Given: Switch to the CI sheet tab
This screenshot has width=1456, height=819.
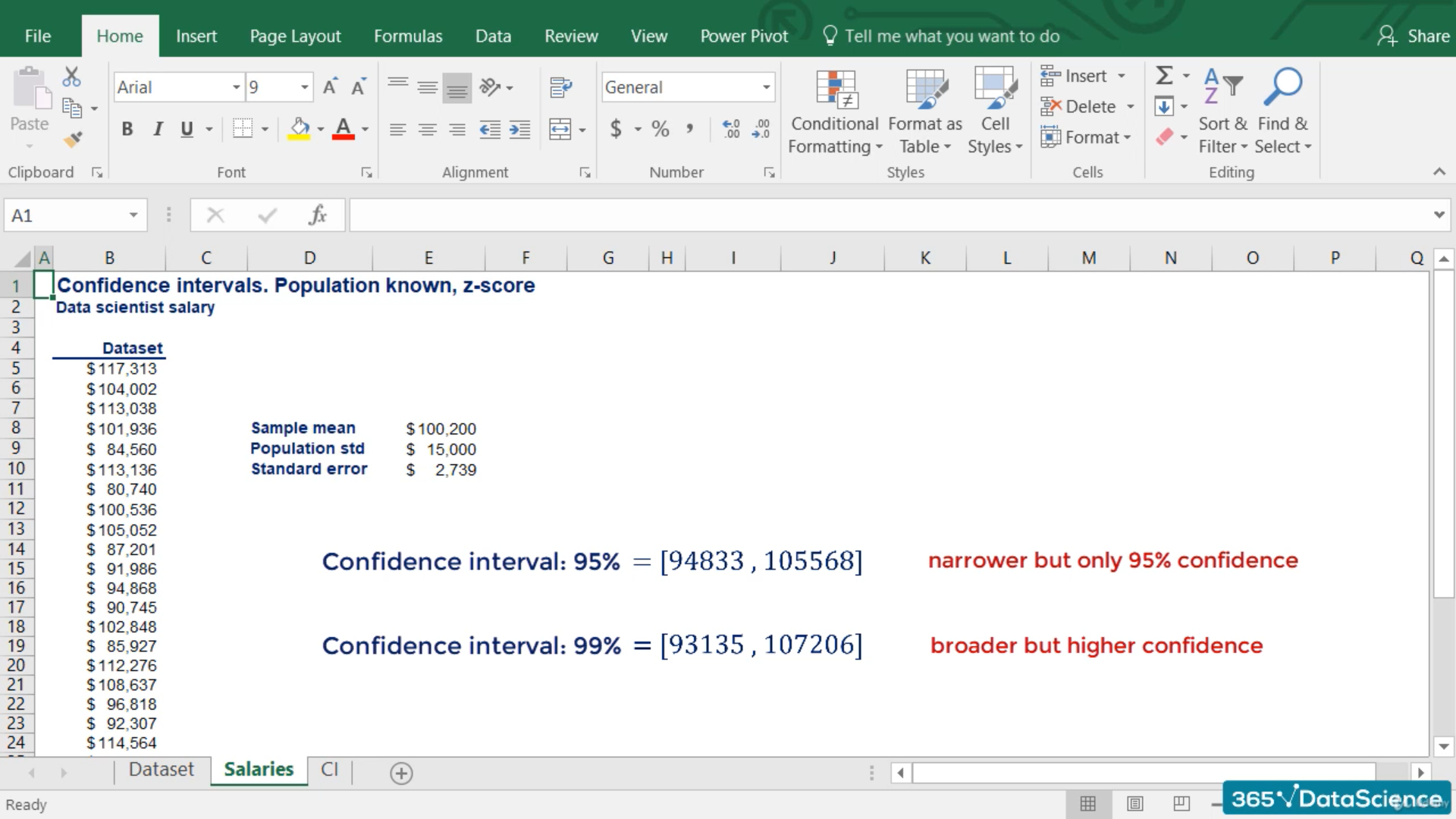Looking at the screenshot, I should (329, 769).
